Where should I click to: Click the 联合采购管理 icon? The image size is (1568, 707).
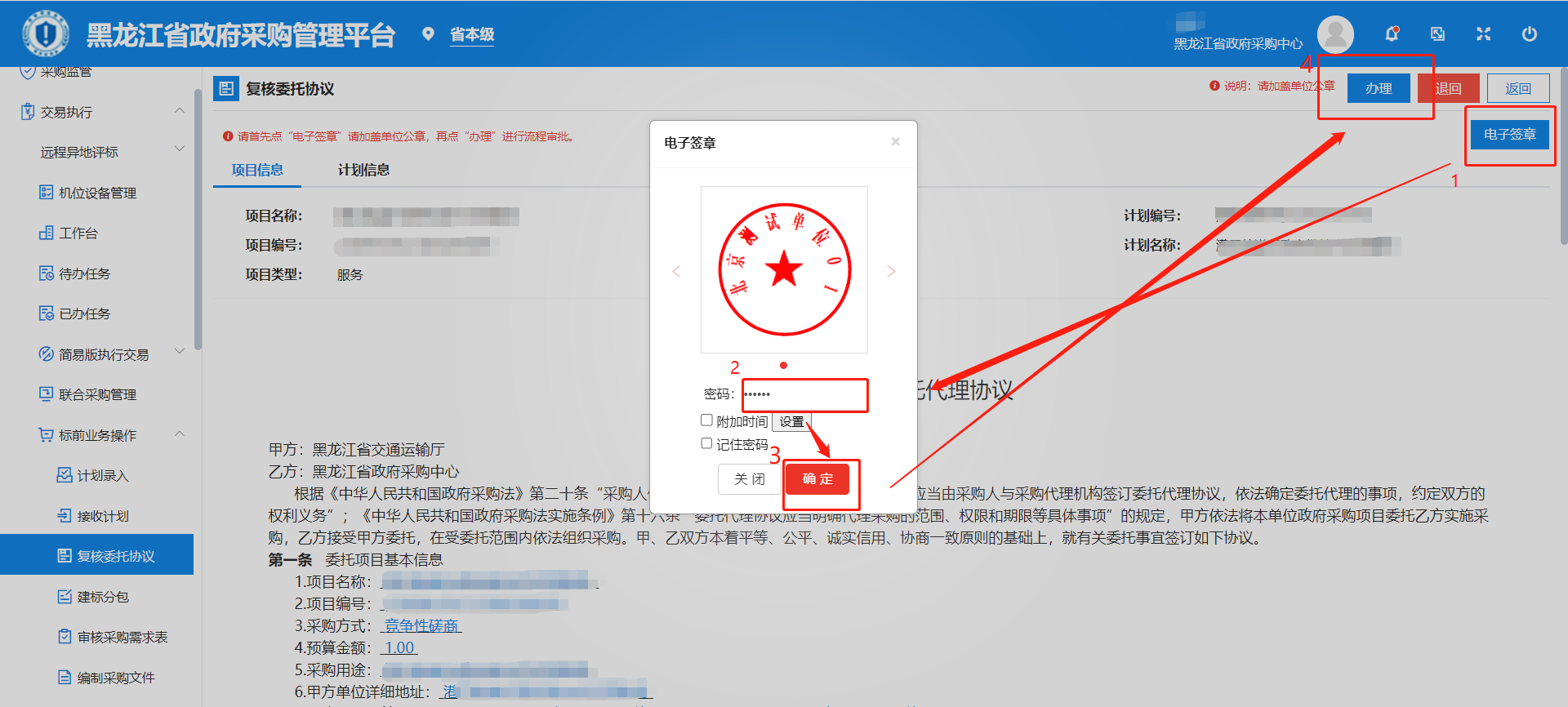click(47, 394)
